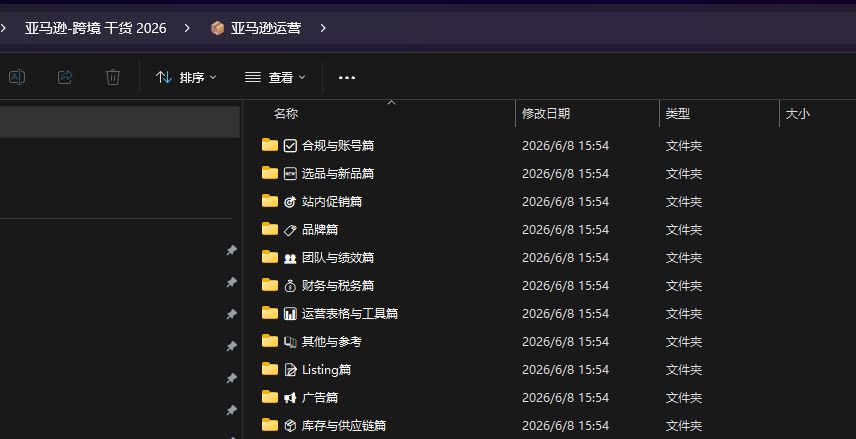This screenshot has width=856, height=439.
Task: Click folder name 品牌篇
Action: (319, 229)
